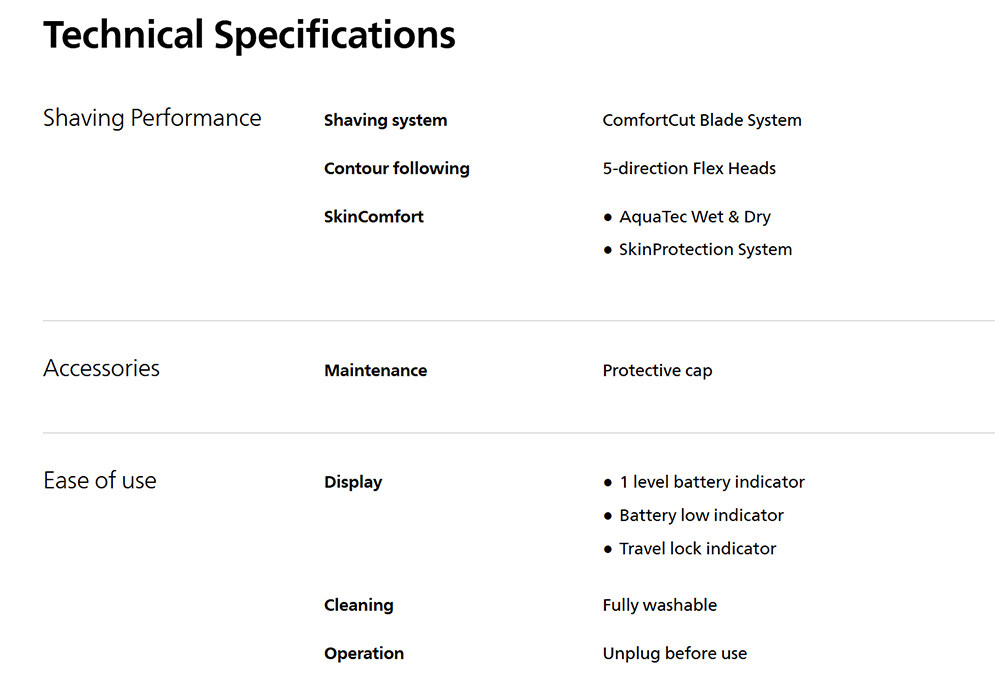Select the Battery low indicator bullet

pos(701,515)
